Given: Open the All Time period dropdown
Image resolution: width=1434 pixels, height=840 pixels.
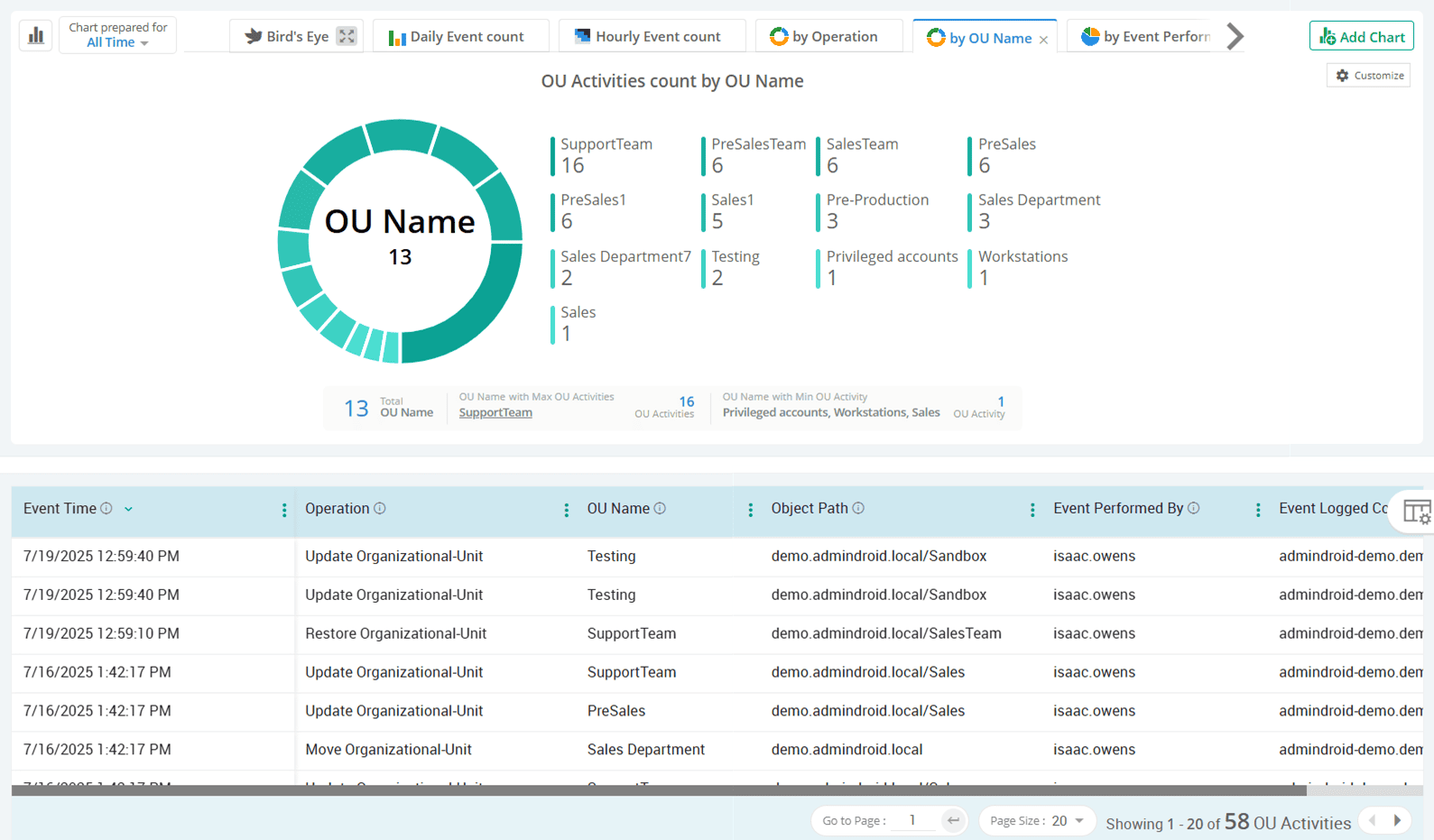Looking at the screenshot, I should point(117,42).
